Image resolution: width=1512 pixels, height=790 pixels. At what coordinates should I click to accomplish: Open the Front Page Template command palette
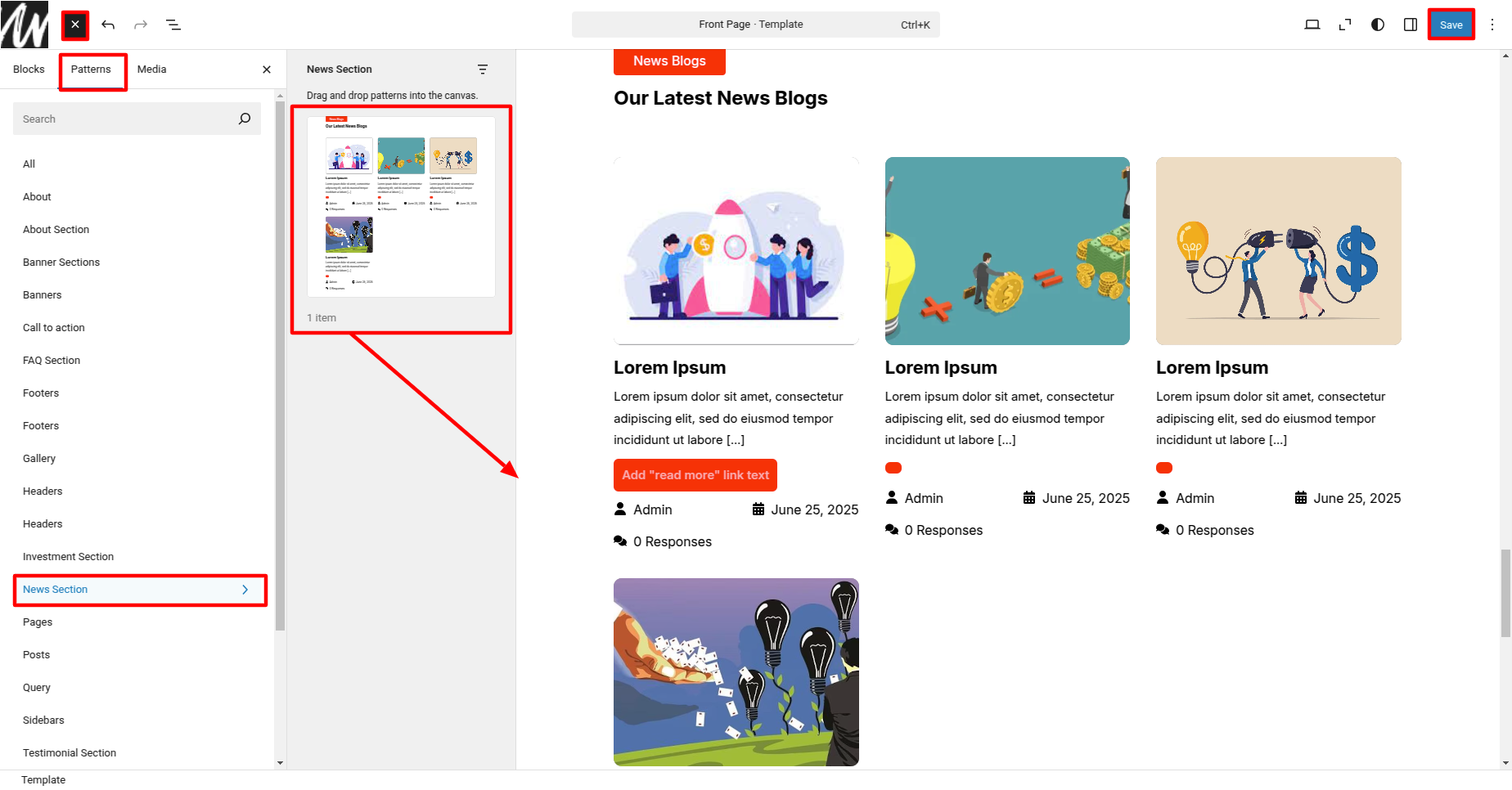(755, 25)
